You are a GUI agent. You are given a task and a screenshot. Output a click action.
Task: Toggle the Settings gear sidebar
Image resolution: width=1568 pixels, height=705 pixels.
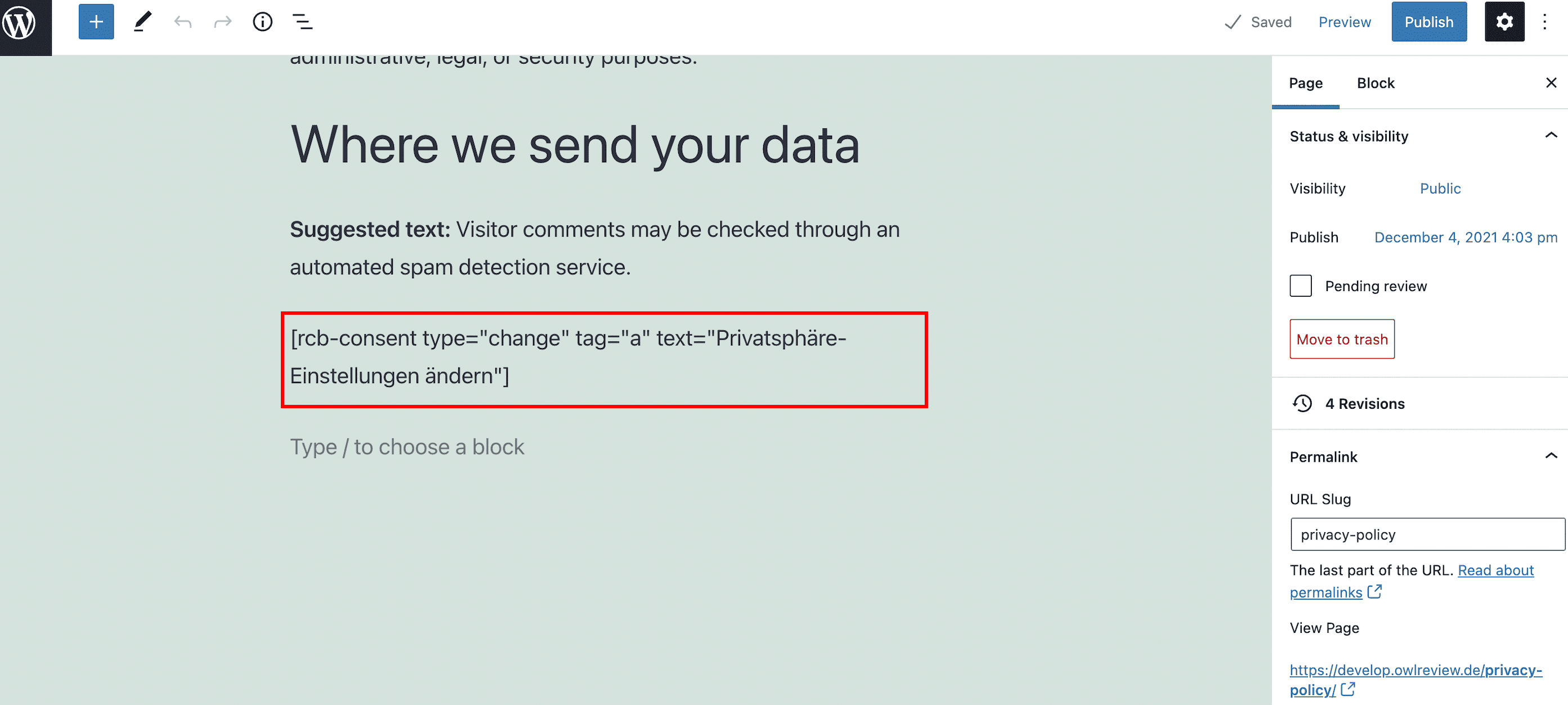(1504, 23)
